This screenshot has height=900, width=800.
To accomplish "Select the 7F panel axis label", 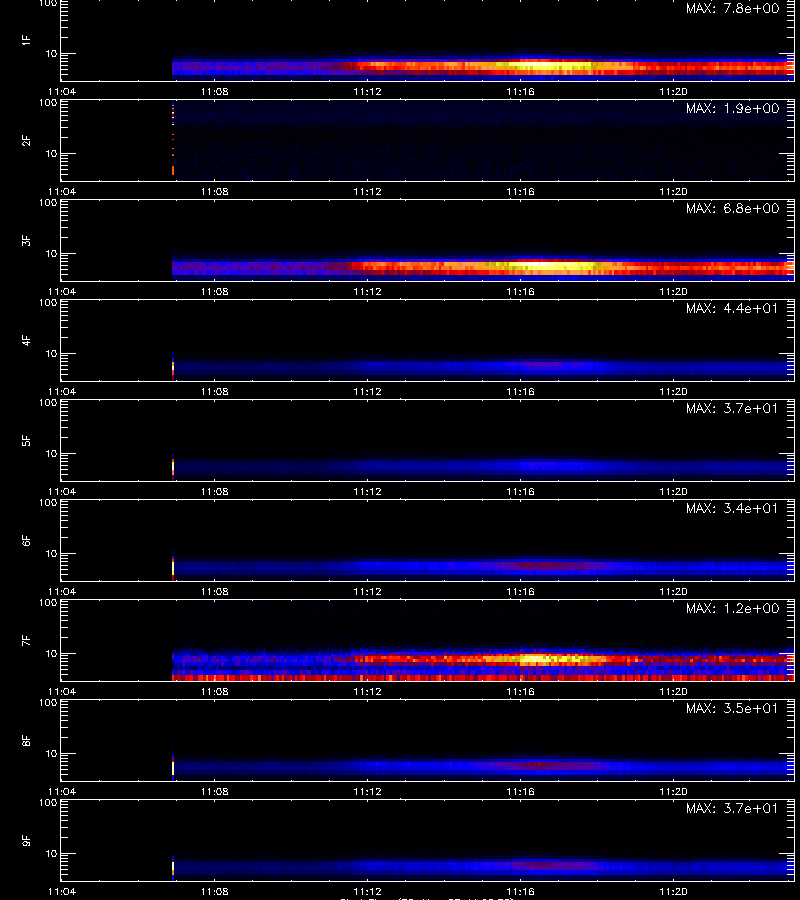I will pos(26,640).
